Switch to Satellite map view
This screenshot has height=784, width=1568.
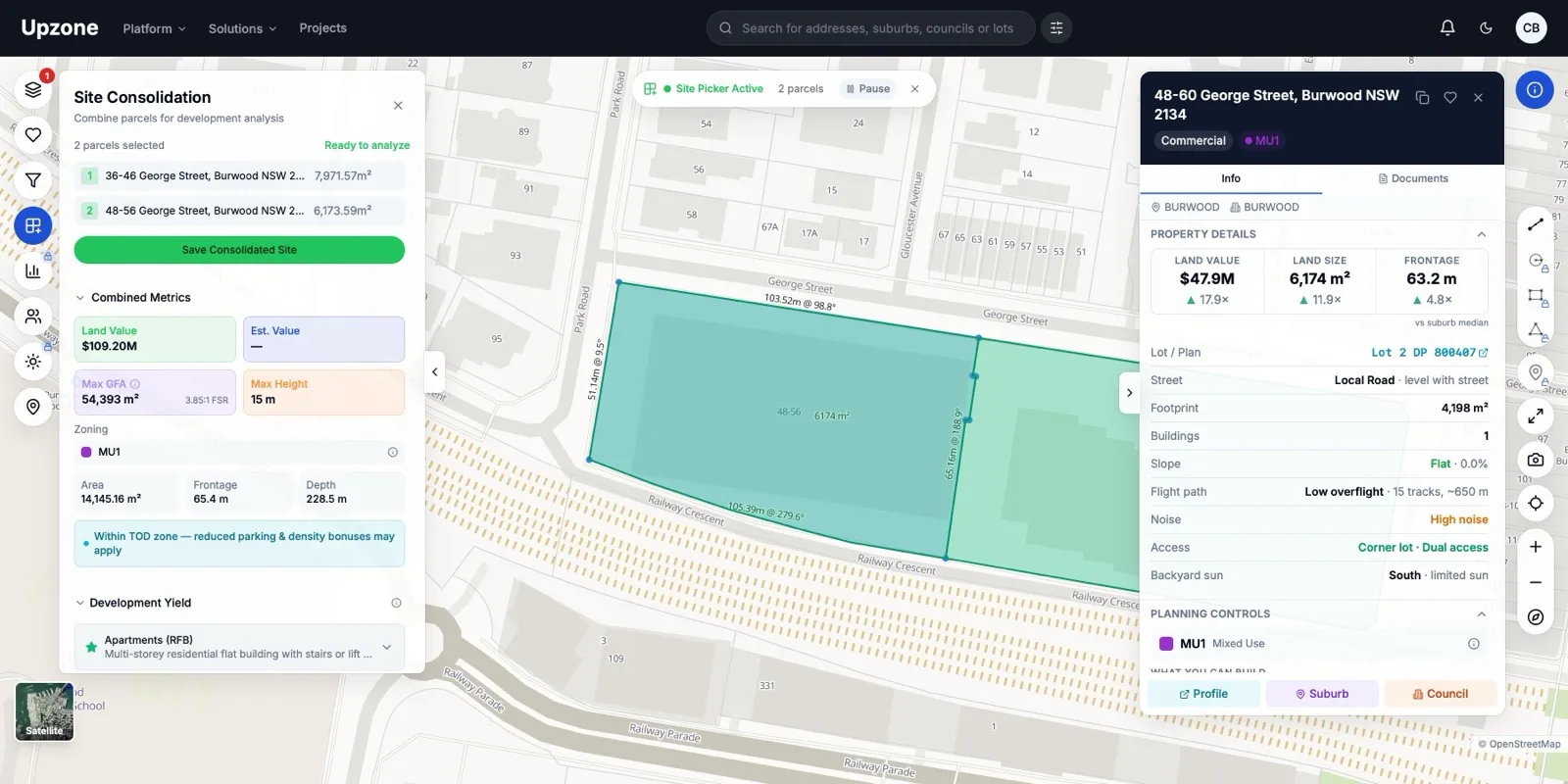coord(44,711)
